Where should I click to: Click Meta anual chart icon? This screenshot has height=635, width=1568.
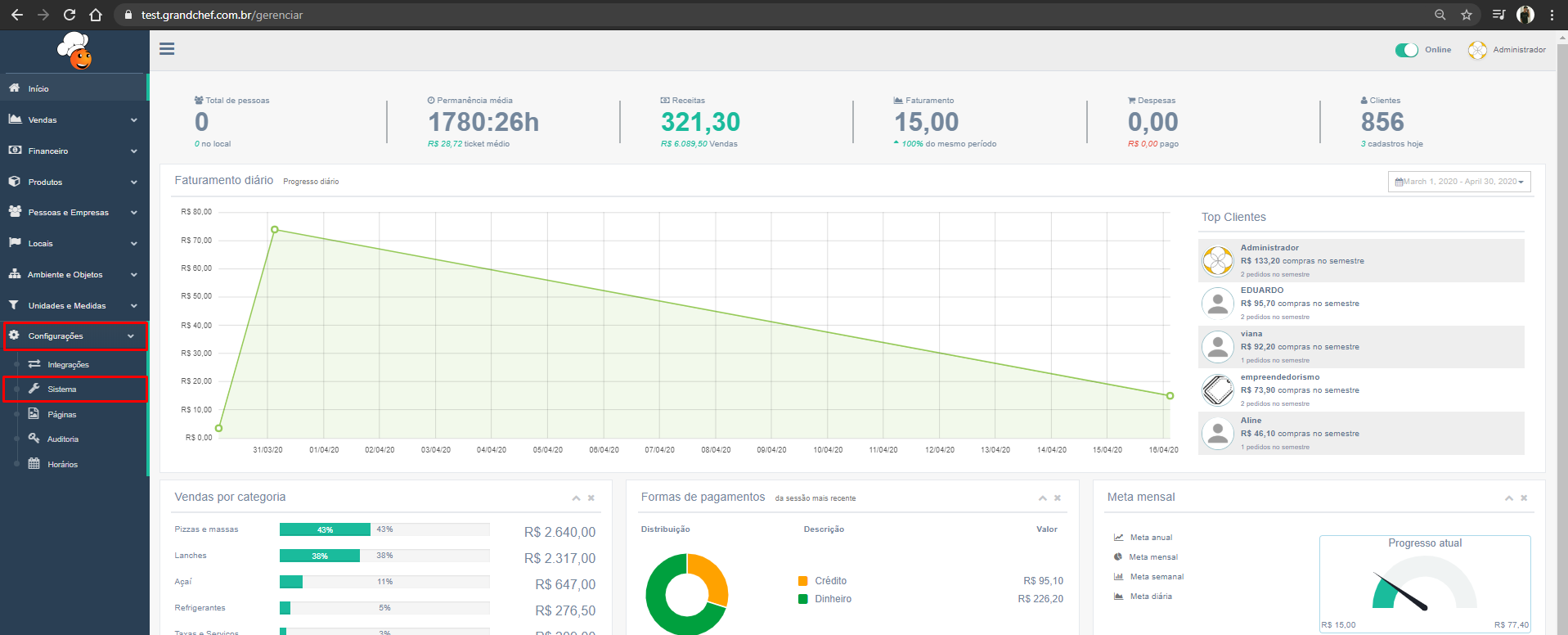(x=1118, y=538)
